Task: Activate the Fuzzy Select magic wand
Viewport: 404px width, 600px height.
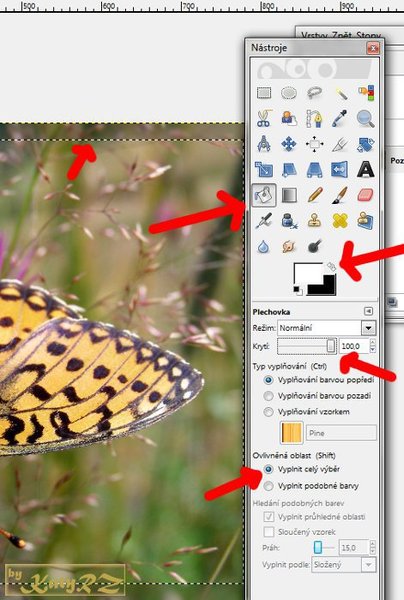Action: [x=340, y=93]
